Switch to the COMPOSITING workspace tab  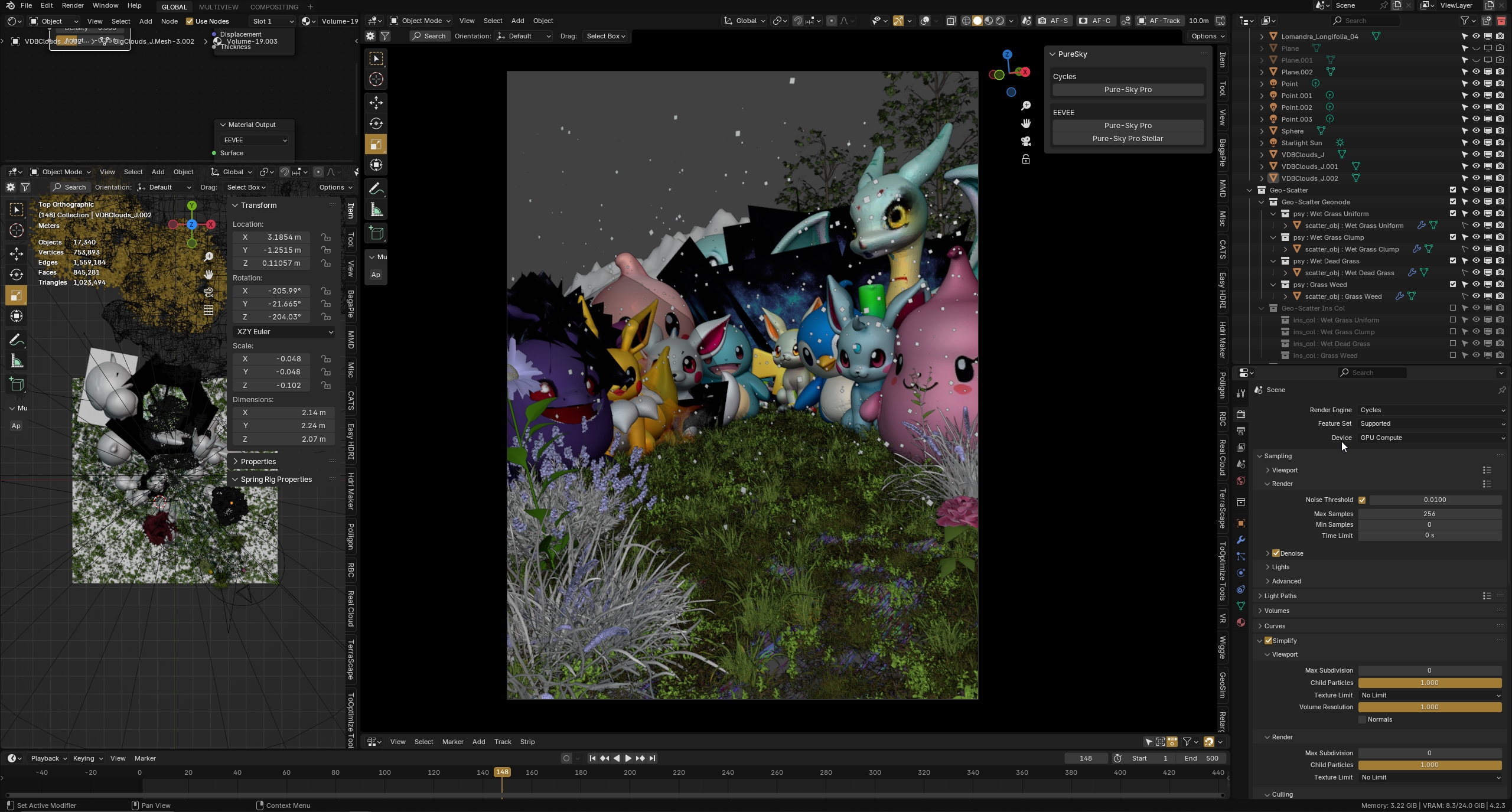point(274,6)
